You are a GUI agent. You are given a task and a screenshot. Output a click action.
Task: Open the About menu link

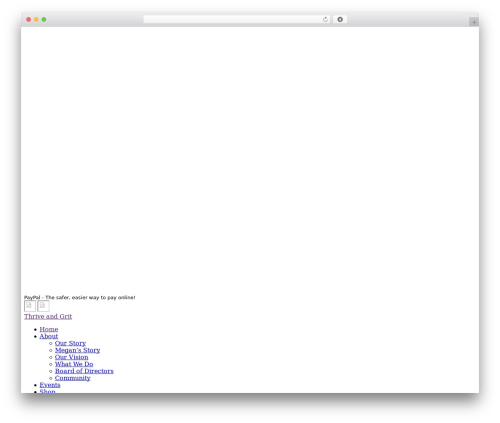[x=49, y=336]
